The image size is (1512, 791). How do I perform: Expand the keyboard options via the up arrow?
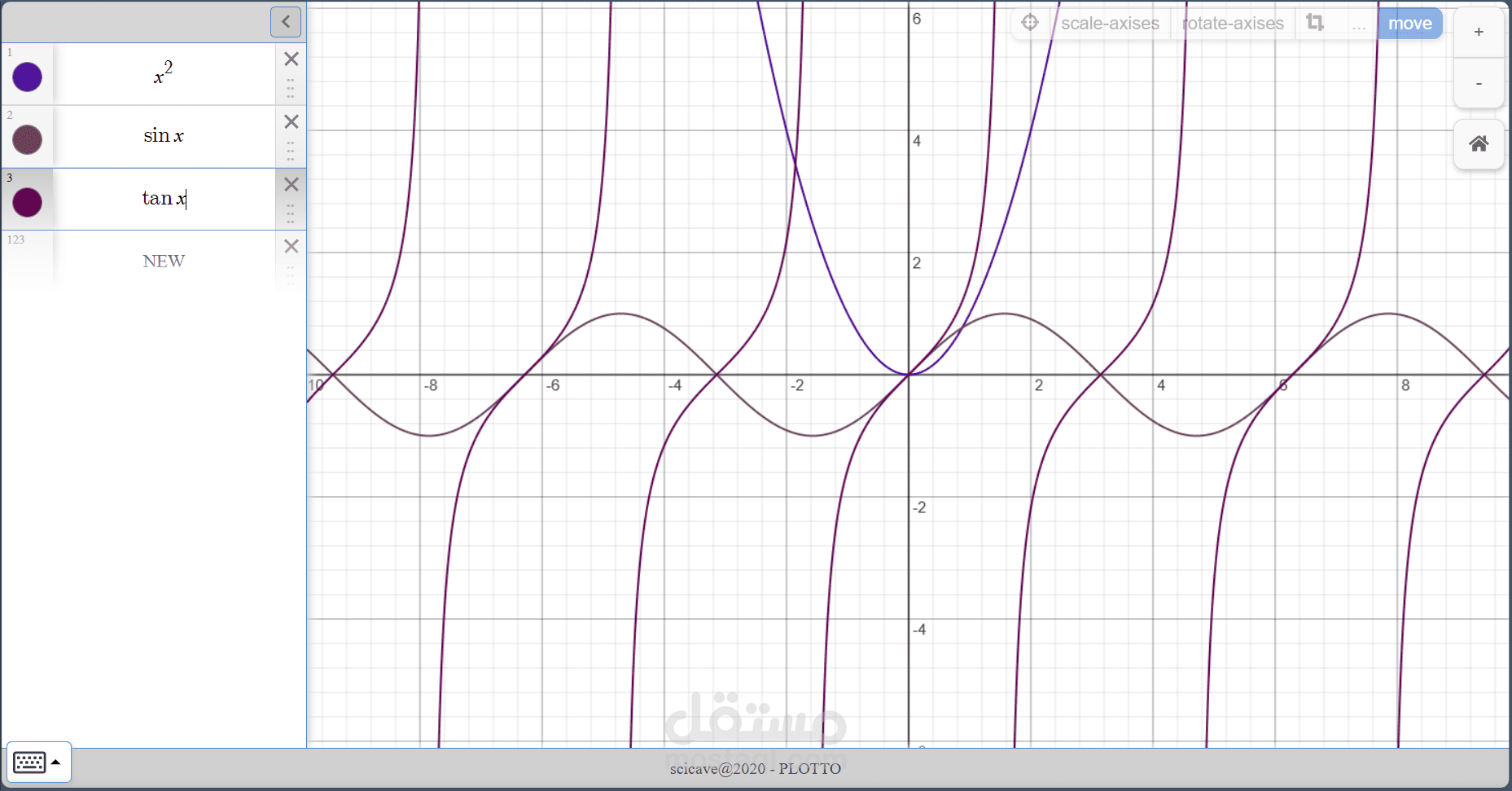click(55, 761)
